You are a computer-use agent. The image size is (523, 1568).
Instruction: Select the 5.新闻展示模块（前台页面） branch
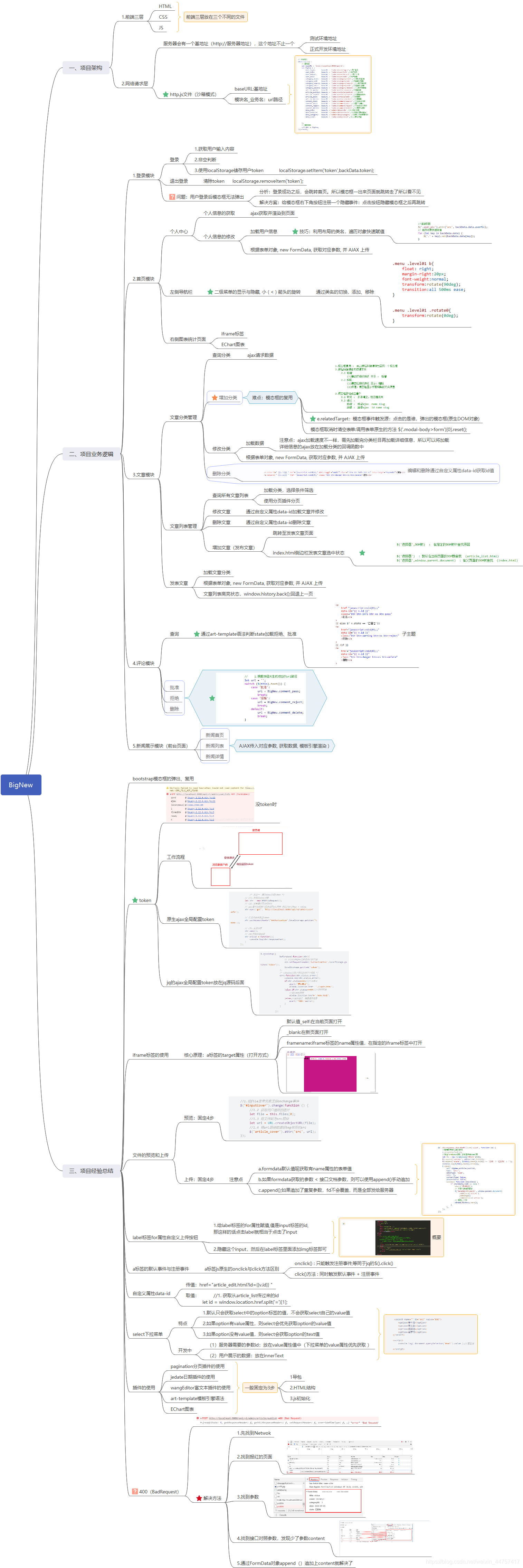click(160, 745)
